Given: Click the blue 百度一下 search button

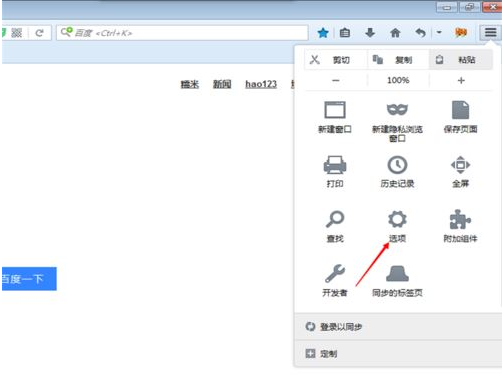Looking at the screenshot, I should pyautogui.click(x=29, y=279).
